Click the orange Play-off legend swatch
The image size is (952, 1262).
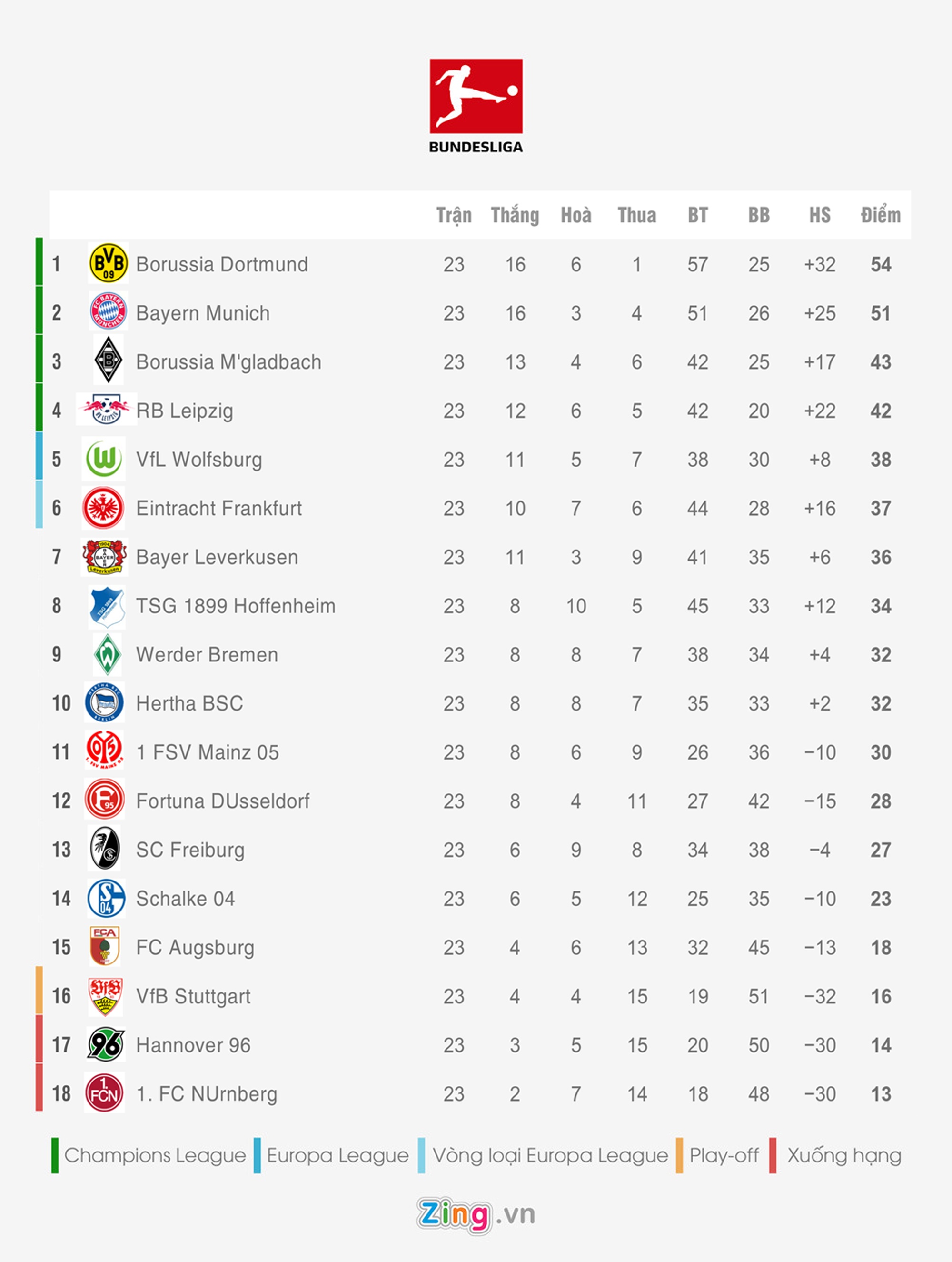click(679, 1155)
